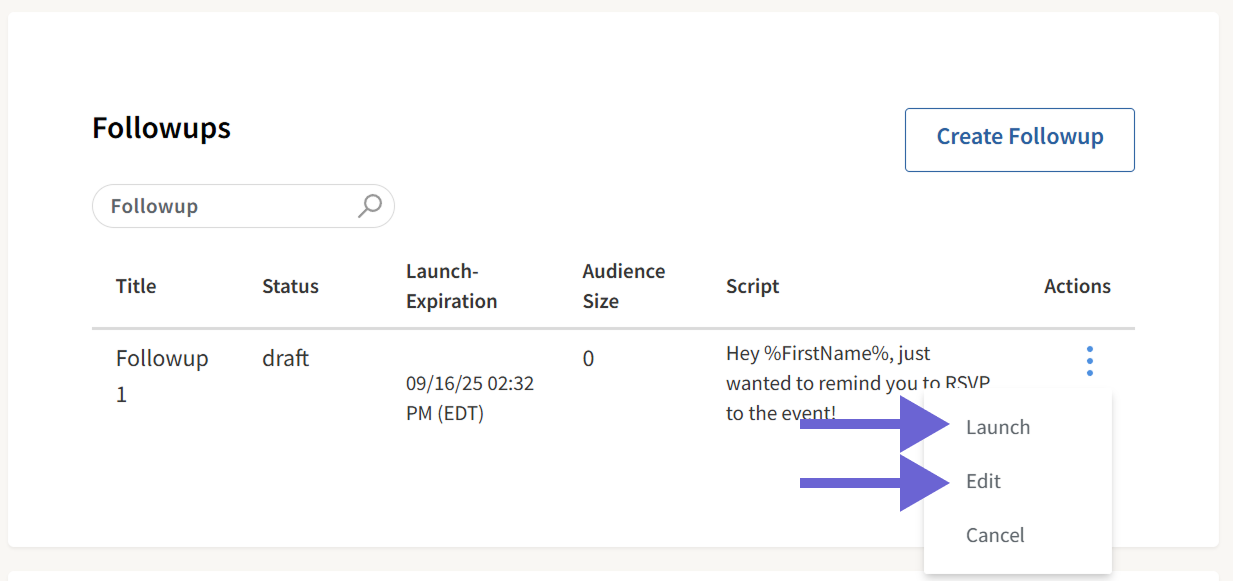Click the Title column header
This screenshot has height=581, width=1233.
point(135,286)
